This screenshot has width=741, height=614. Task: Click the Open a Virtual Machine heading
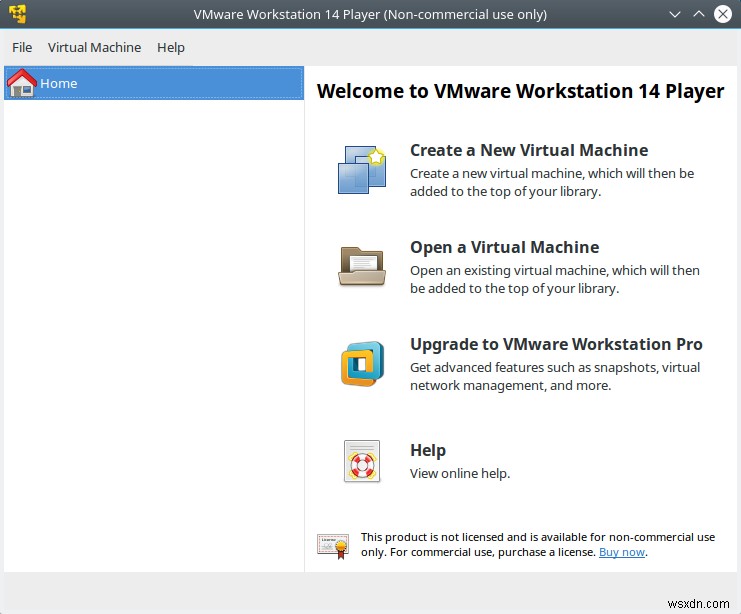pyautogui.click(x=505, y=247)
